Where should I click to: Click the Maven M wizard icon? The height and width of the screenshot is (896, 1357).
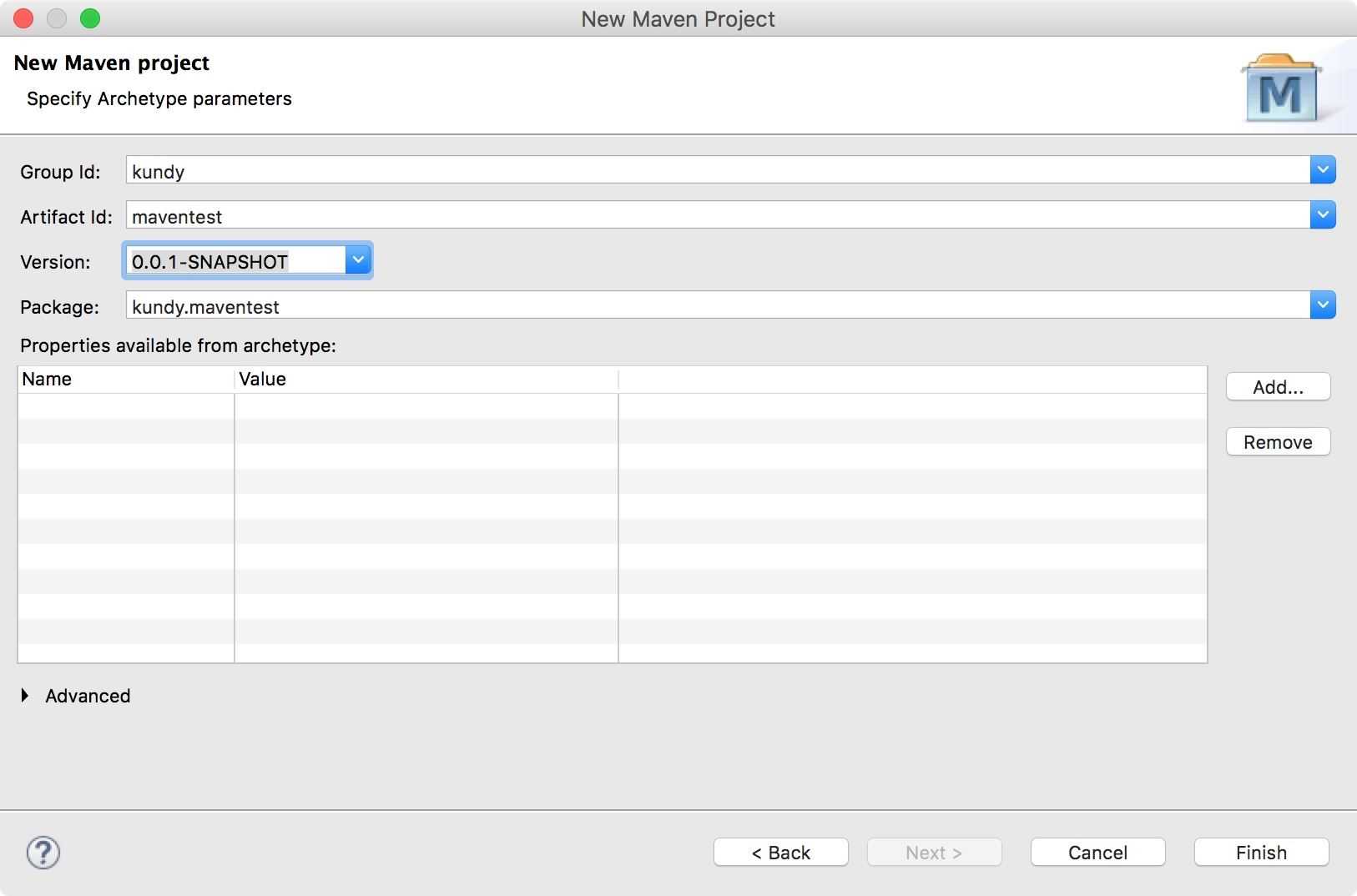(x=1280, y=89)
